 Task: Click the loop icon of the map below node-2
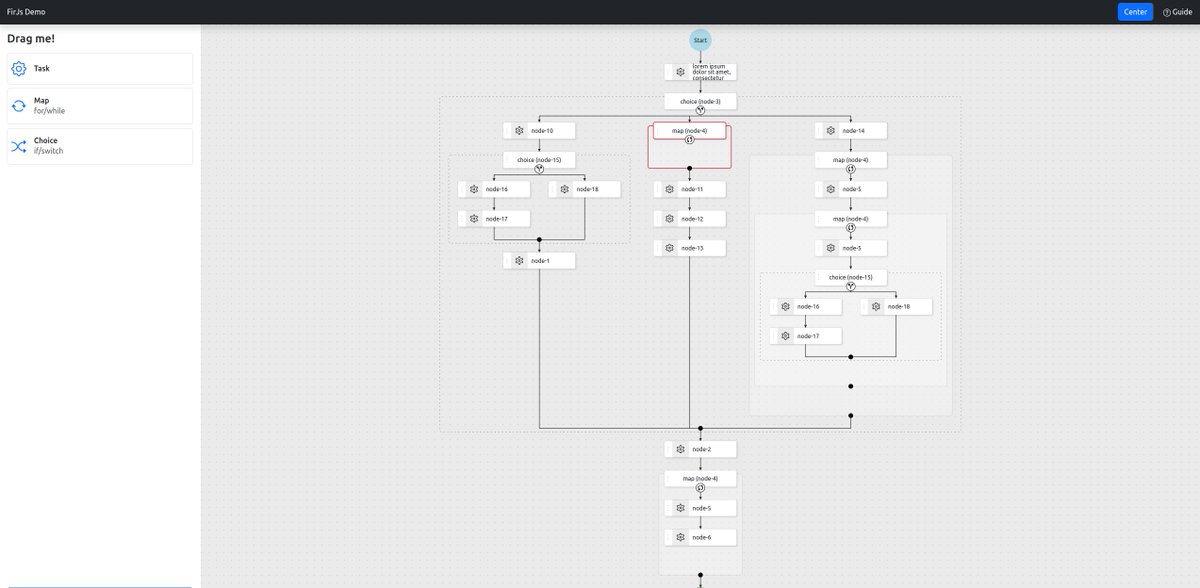pos(700,488)
